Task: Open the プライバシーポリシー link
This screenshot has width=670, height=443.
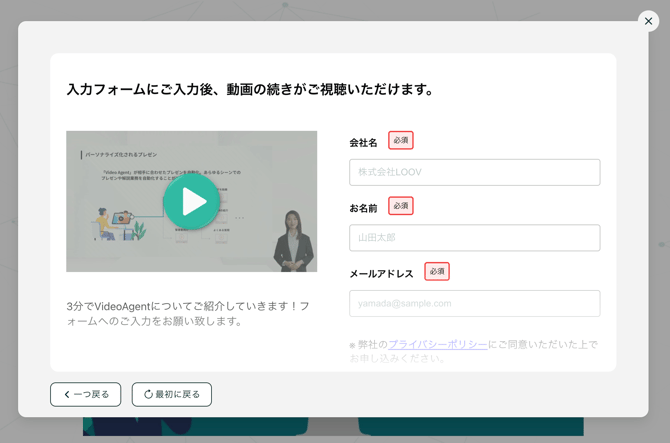Action: 438,344
